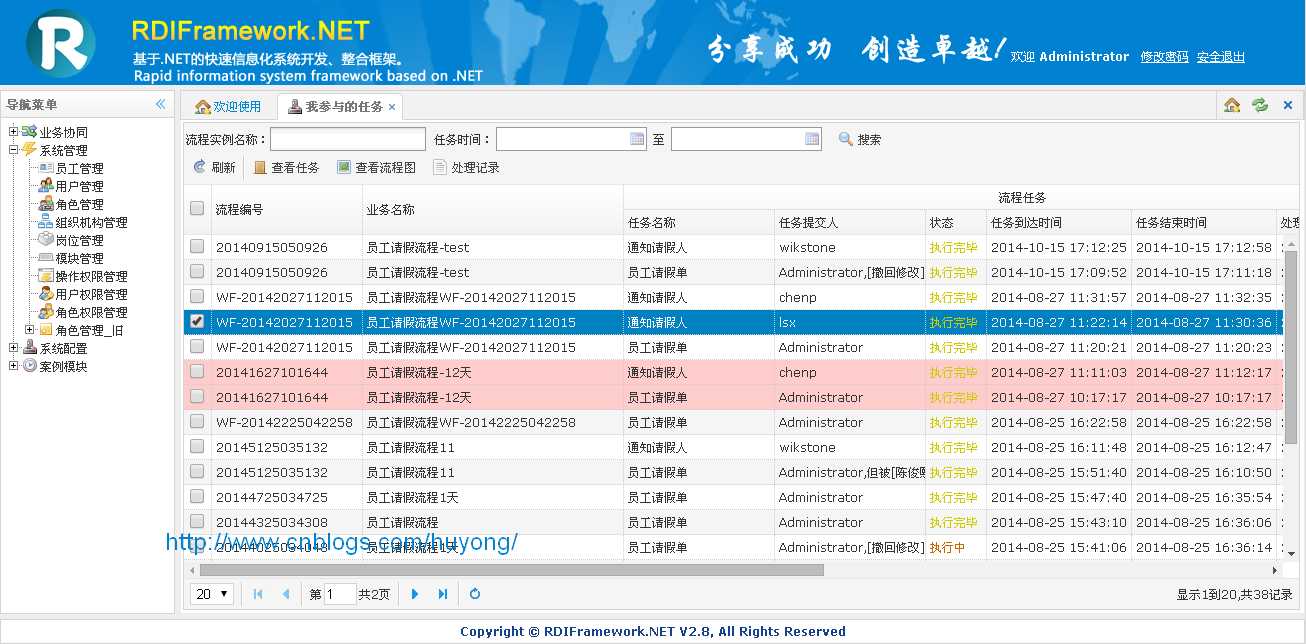Select the 系统配置 tree node
The width and height of the screenshot is (1306, 644).
click(x=63, y=348)
